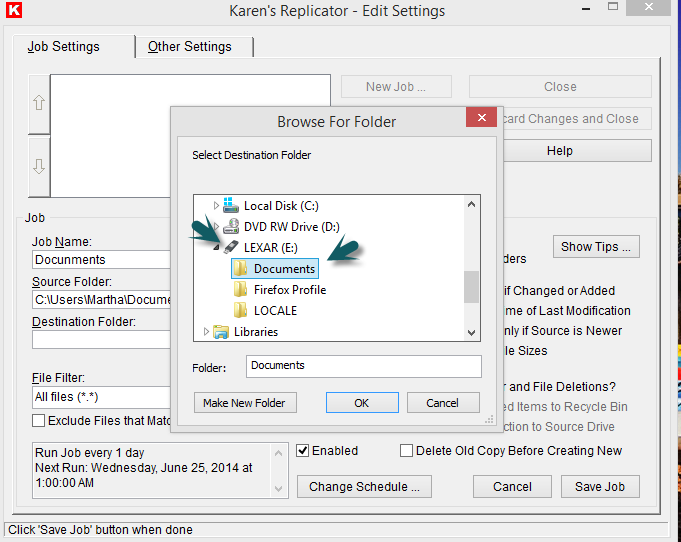
Task: Select LOCALE folder label in tree
Action: coord(275,311)
